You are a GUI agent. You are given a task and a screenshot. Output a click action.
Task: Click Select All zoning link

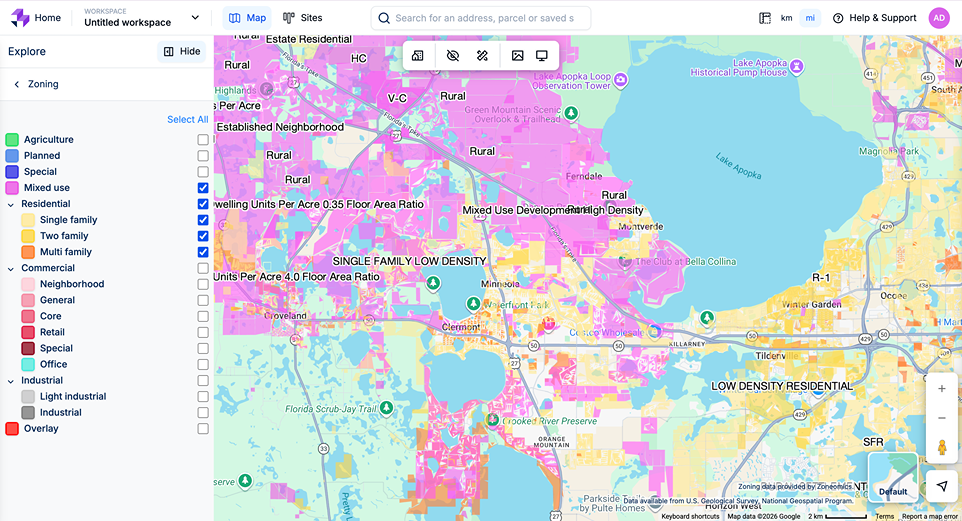[187, 120]
